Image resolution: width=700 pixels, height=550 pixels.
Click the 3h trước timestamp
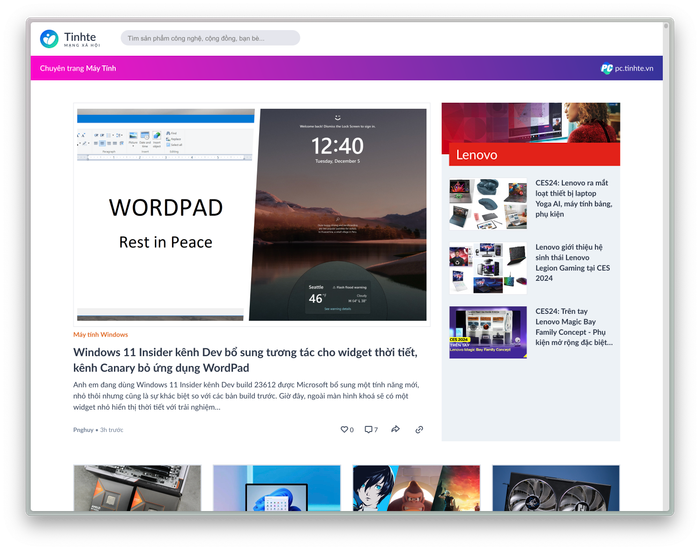point(112,430)
